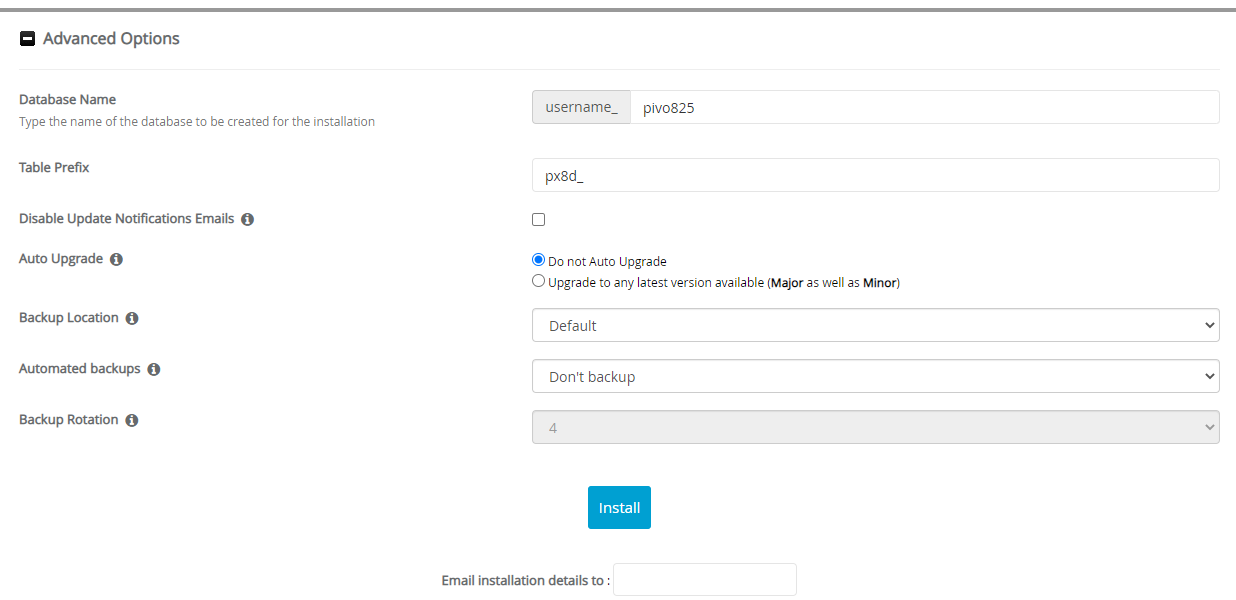Image resolution: width=1236 pixels, height=600 pixels.
Task: Click the Disable Update Notifications Emails label text
Action: pos(126,218)
